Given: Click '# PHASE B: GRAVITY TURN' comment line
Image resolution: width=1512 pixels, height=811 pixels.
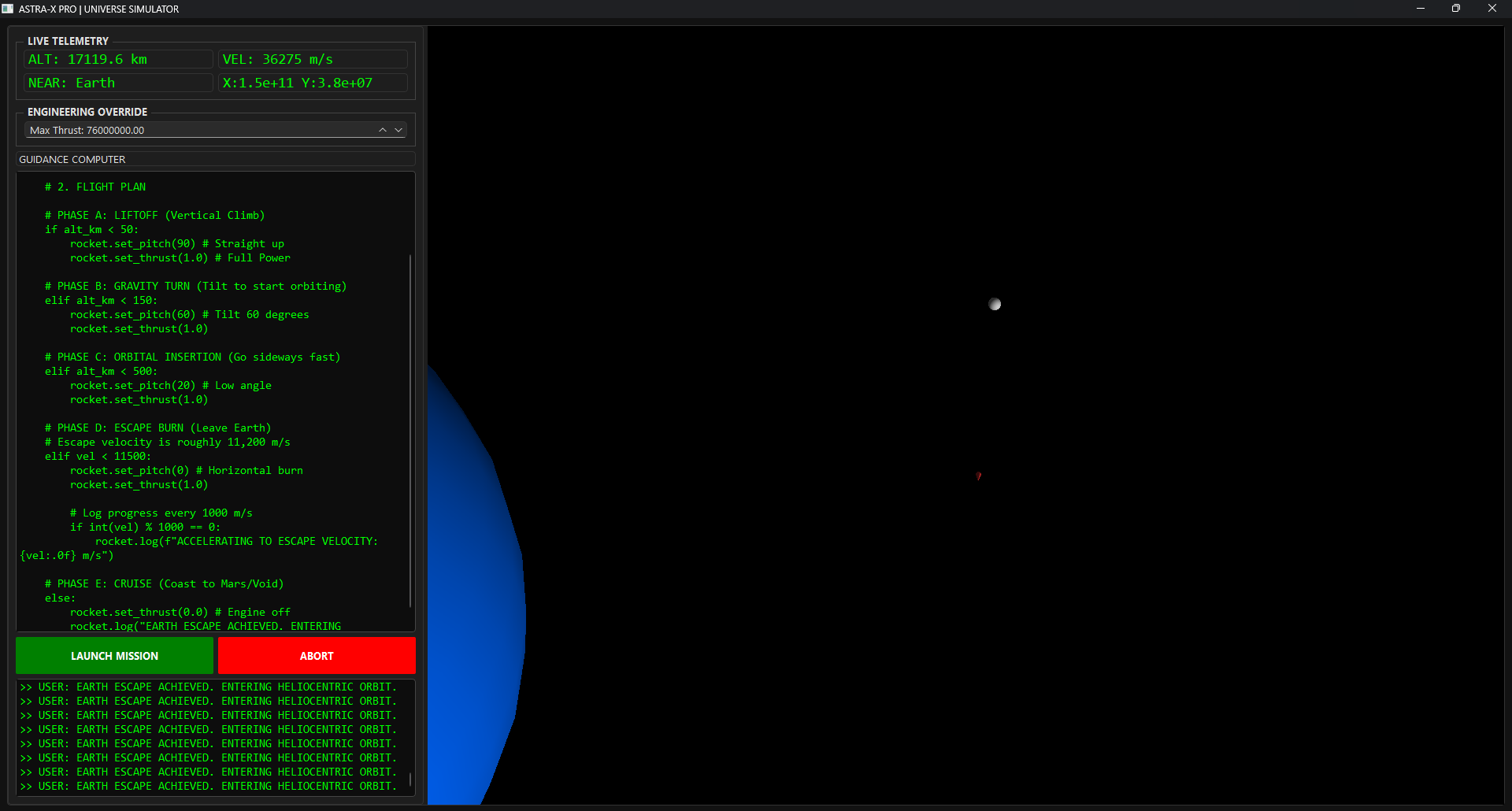Looking at the screenshot, I should (x=195, y=286).
